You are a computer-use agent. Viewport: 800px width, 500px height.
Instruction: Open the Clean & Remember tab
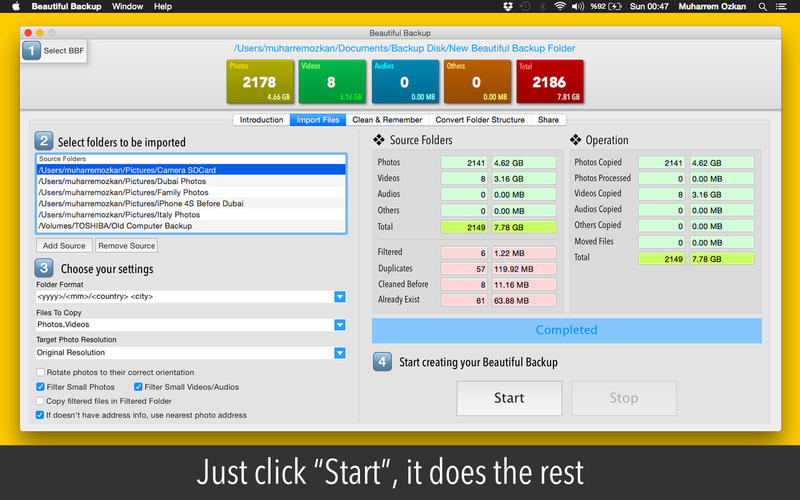pyautogui.click(x=387, y=119)
